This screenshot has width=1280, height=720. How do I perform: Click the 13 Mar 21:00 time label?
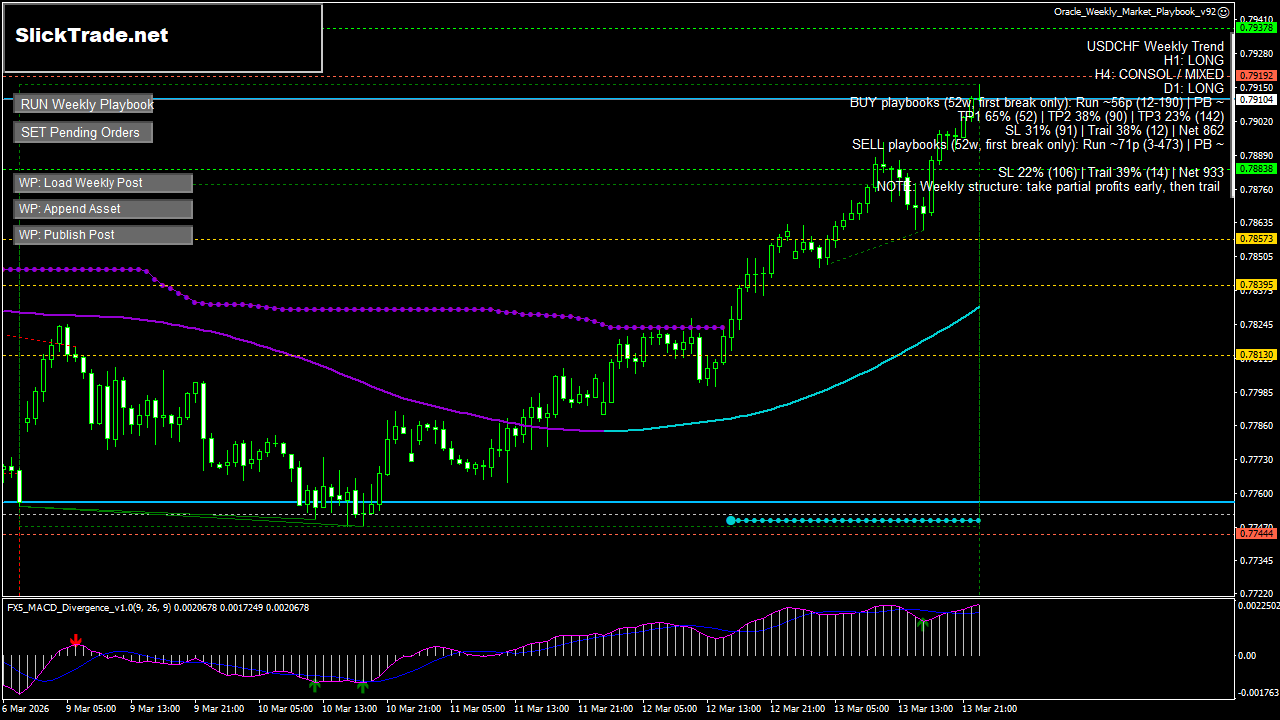[x=990, y=708]
